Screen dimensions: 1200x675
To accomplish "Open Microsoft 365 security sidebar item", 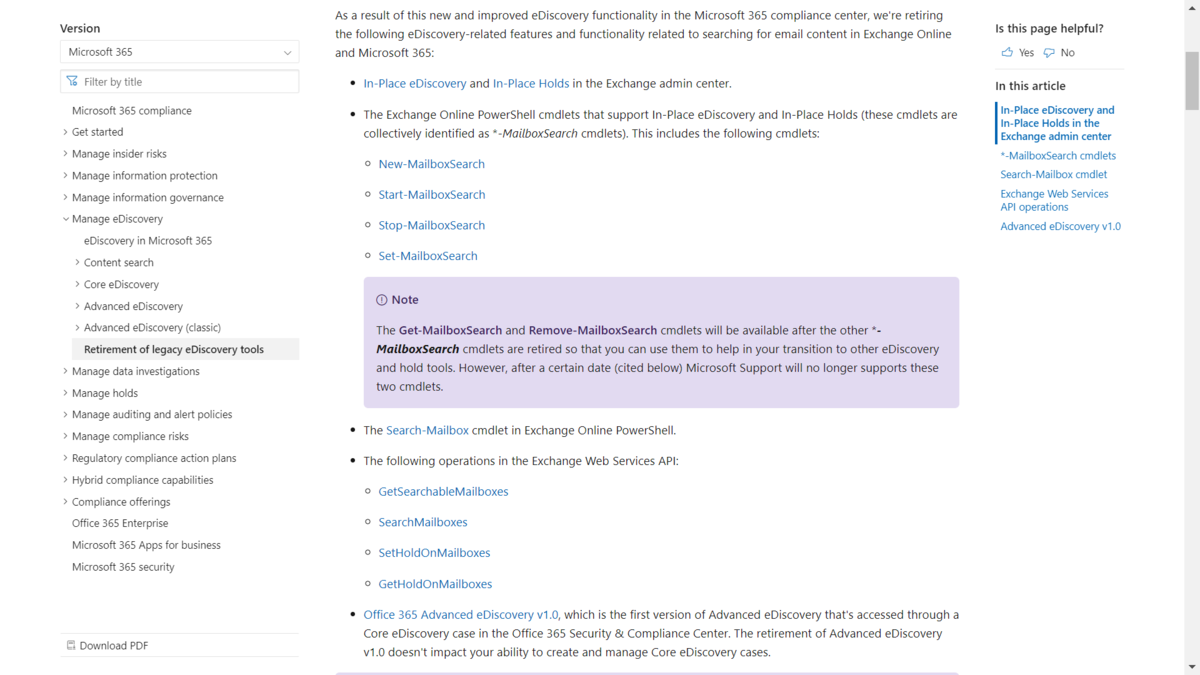I will pos(123,567).
